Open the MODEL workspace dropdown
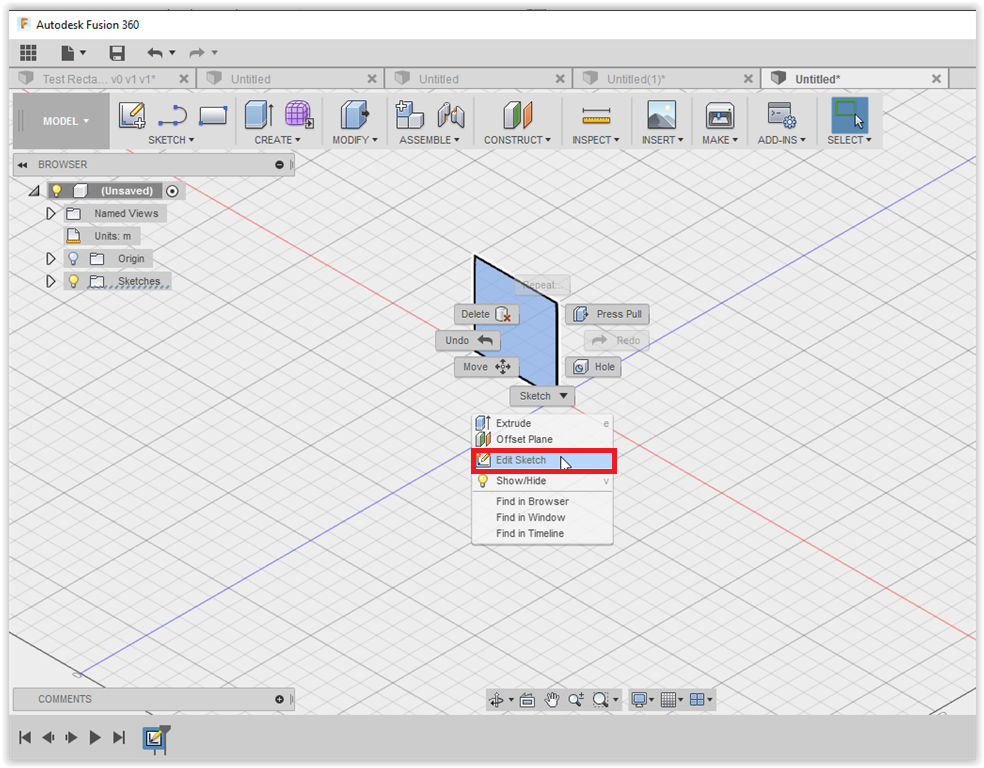 point(65,121)
